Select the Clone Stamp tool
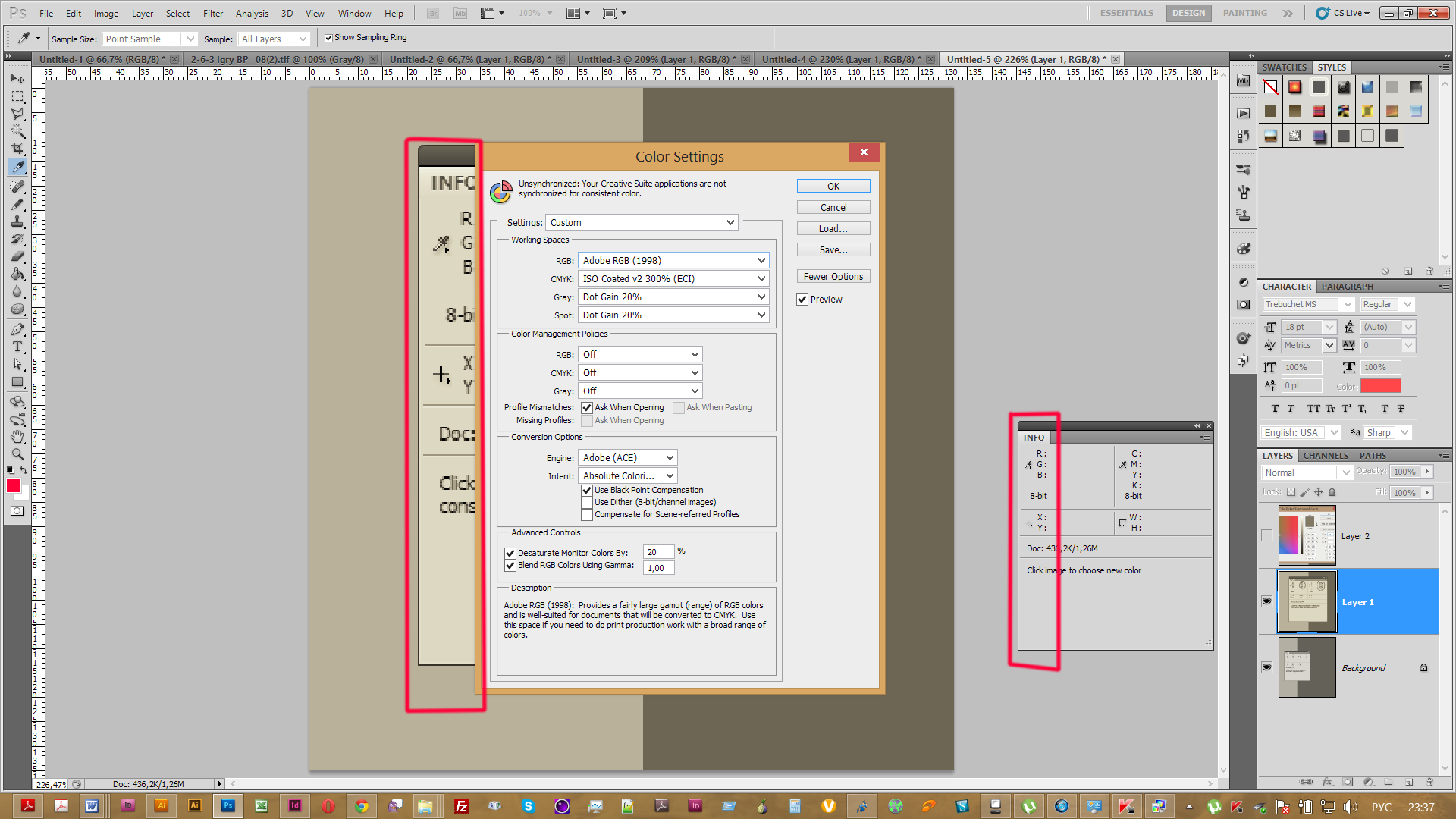 tap(17, 221)
